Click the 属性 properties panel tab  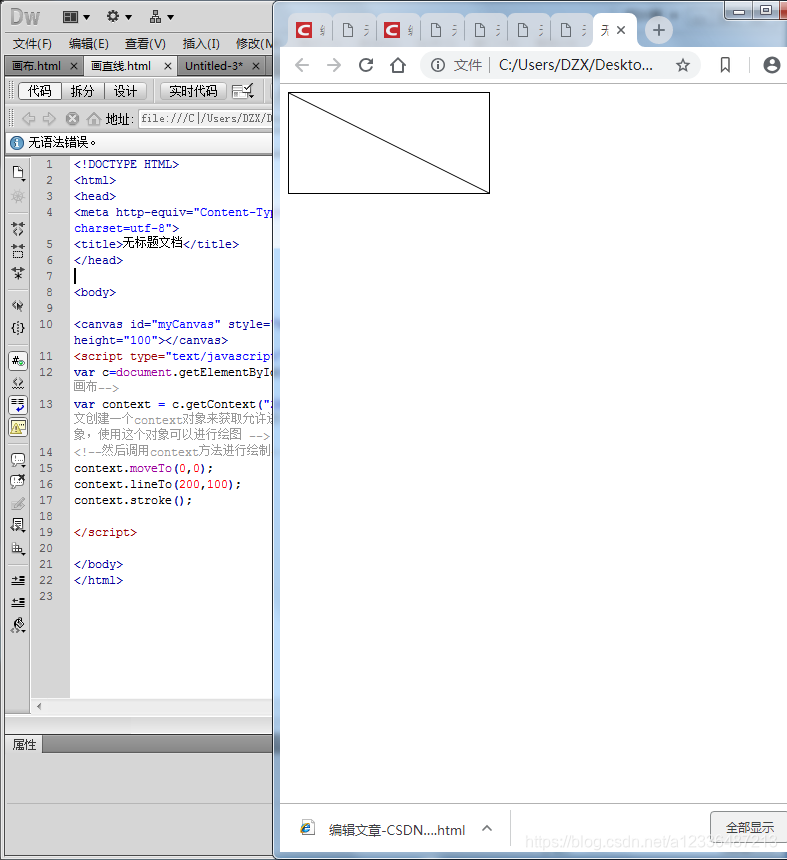pos(24,744)
